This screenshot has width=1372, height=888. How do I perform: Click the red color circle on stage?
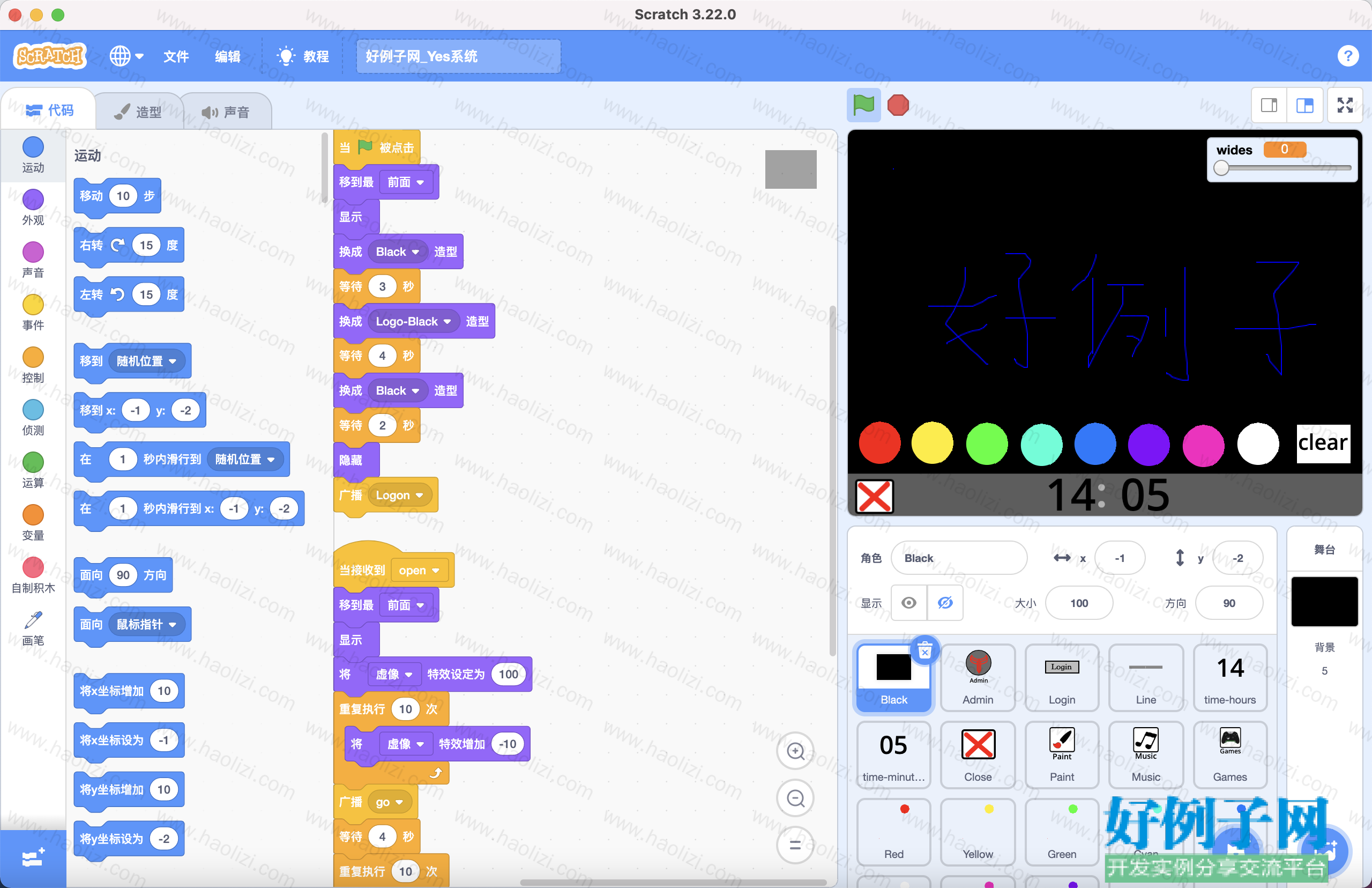point(879,443)
